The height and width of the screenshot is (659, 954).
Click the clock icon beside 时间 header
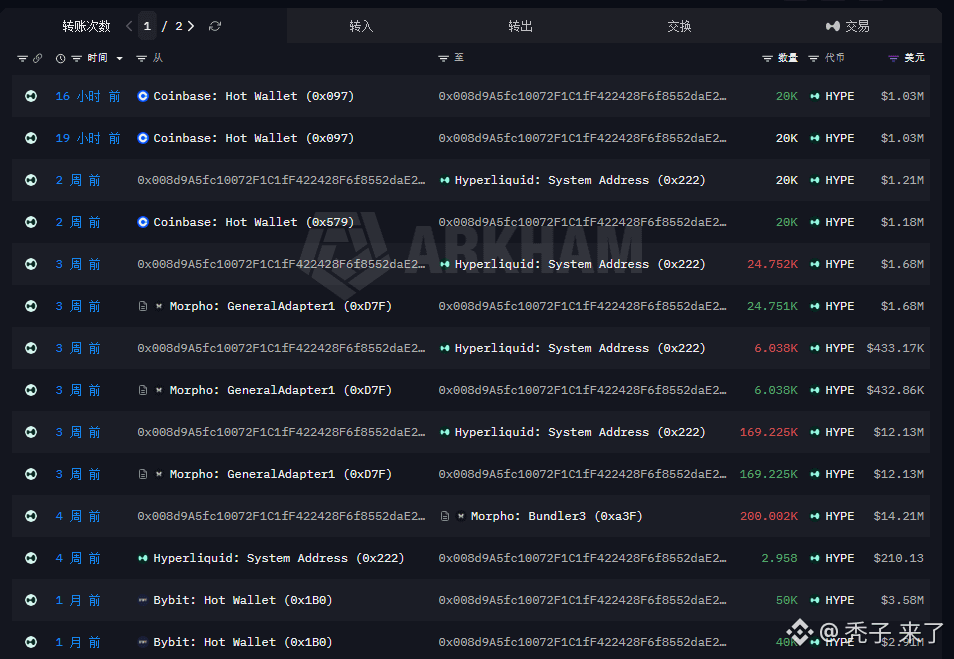point(61,58)
